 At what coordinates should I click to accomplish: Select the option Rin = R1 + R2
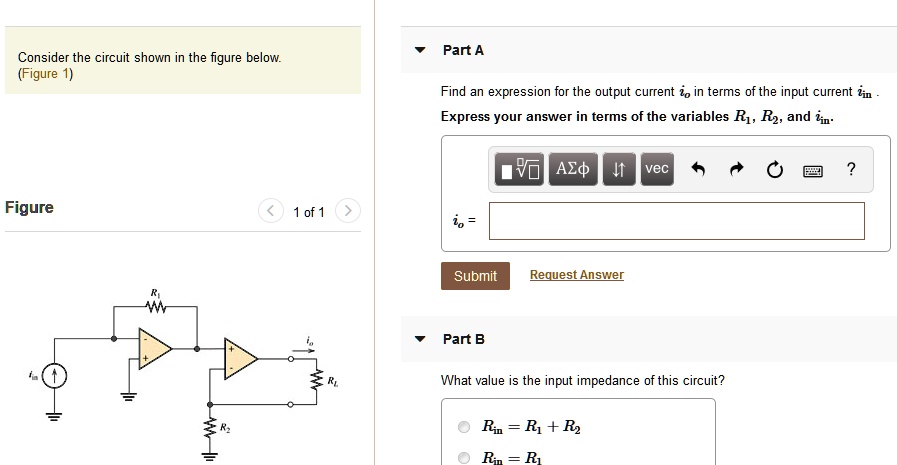click(464, 427)
